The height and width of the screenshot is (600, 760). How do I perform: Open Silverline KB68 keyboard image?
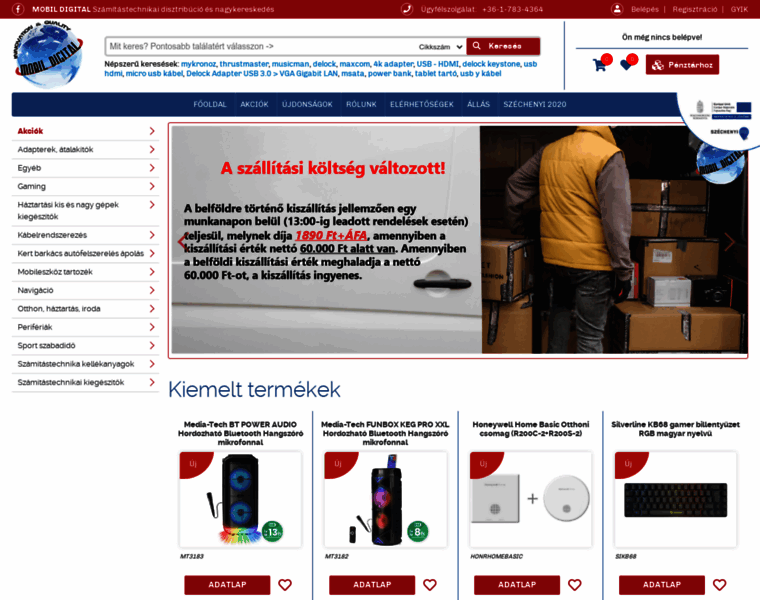[x=675, y=499]
